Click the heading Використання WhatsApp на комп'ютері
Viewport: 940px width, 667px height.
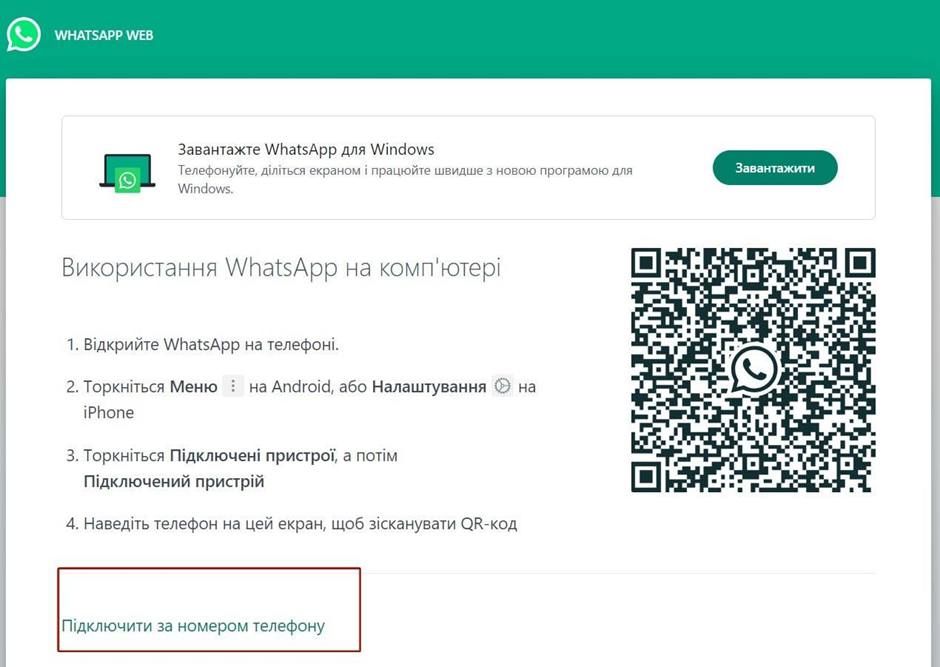click(282, 266)
